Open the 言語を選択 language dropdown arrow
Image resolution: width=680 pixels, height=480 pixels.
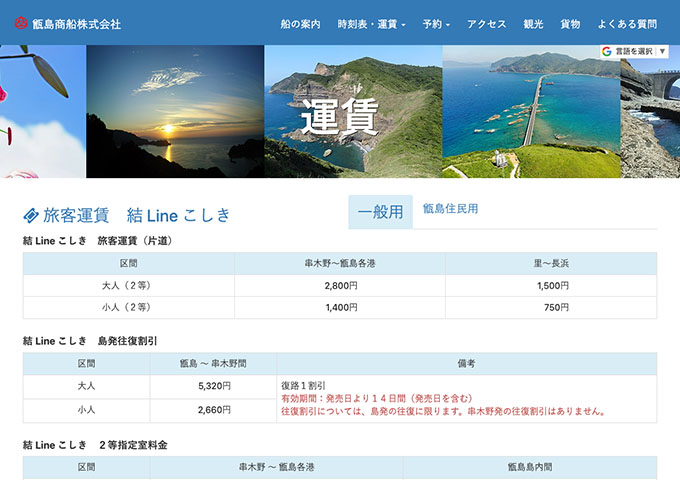tap(662, 51)
